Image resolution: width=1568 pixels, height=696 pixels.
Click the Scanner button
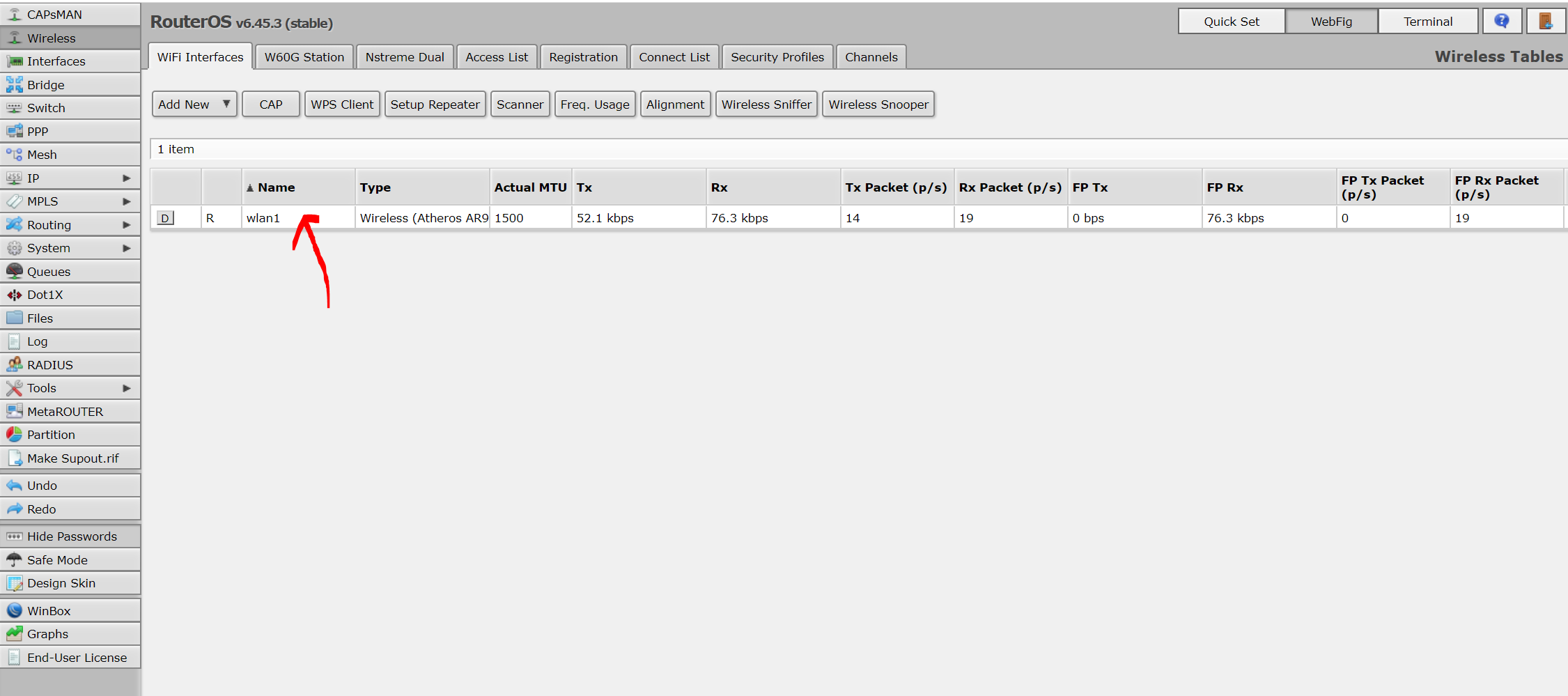[x=520, y=105]
